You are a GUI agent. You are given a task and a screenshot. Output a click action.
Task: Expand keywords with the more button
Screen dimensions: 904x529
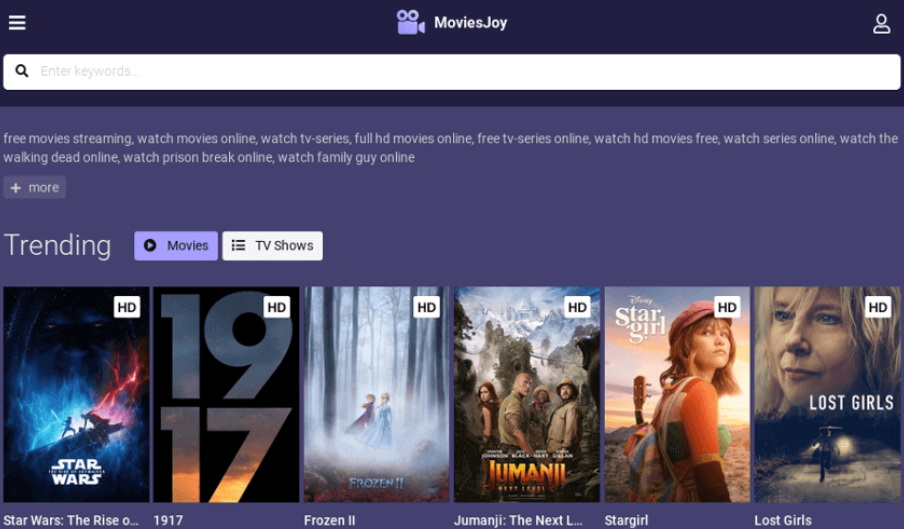point(35,187)
